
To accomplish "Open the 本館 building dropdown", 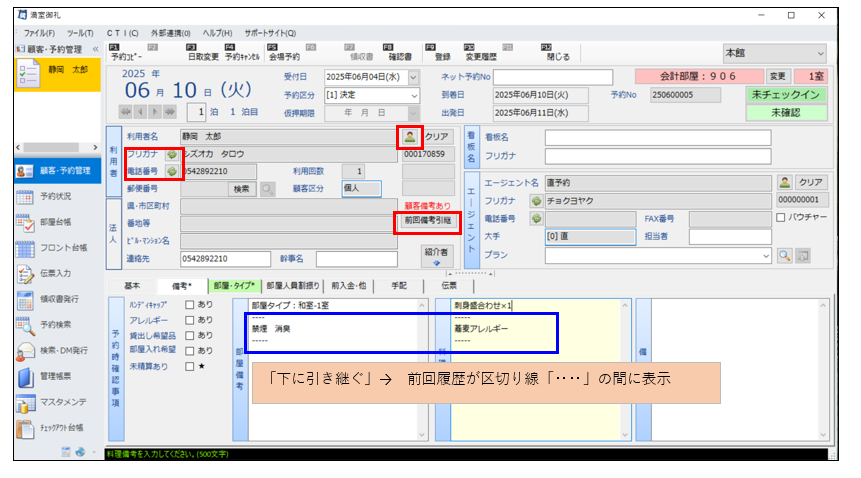I will point(820,53).
